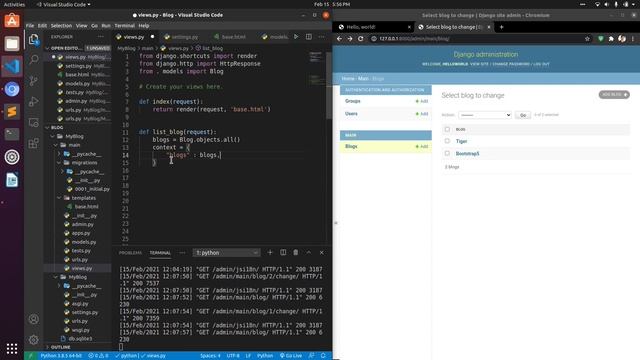
Task: Open the Action dropdown in Django admin
Action: (x=485, y=115)
